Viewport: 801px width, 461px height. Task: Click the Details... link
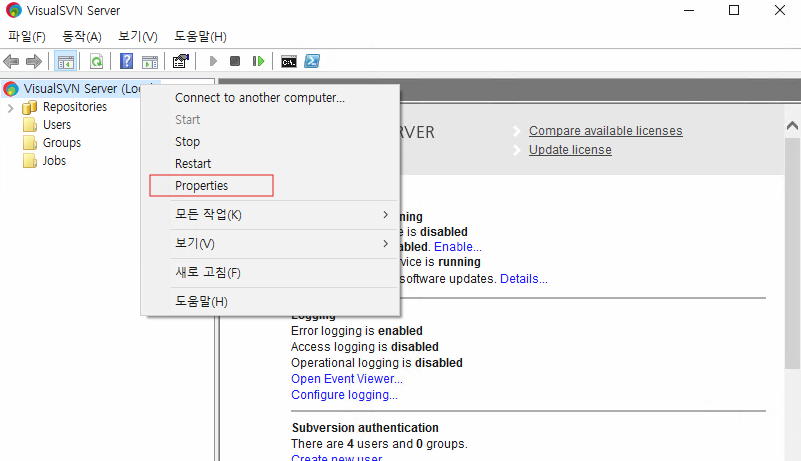pos(524,279)
